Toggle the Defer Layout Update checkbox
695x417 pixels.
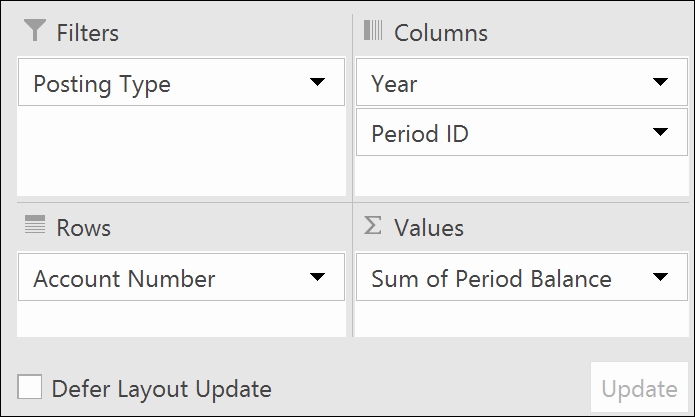[30, 386]
